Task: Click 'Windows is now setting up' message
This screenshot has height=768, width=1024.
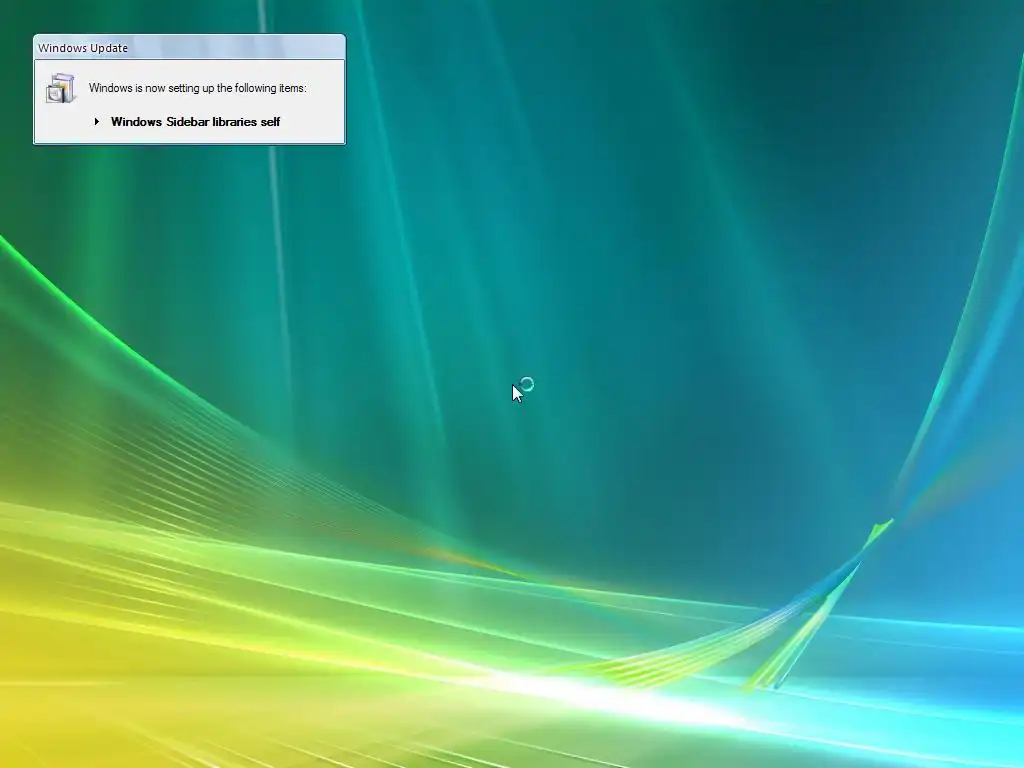Action: pyautogui.click(x=197, y=88)
